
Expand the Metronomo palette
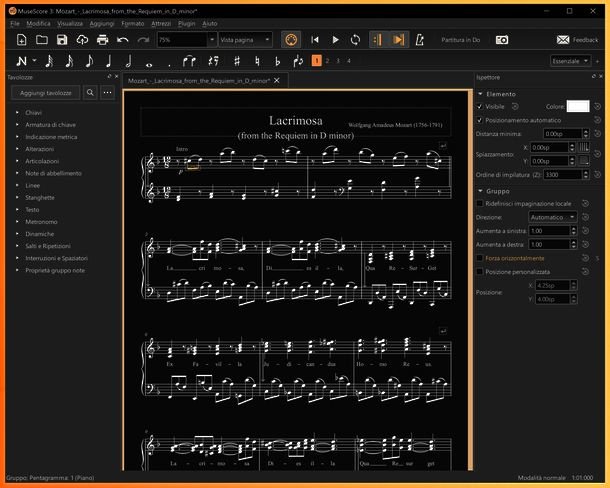[x=17, y=222]
